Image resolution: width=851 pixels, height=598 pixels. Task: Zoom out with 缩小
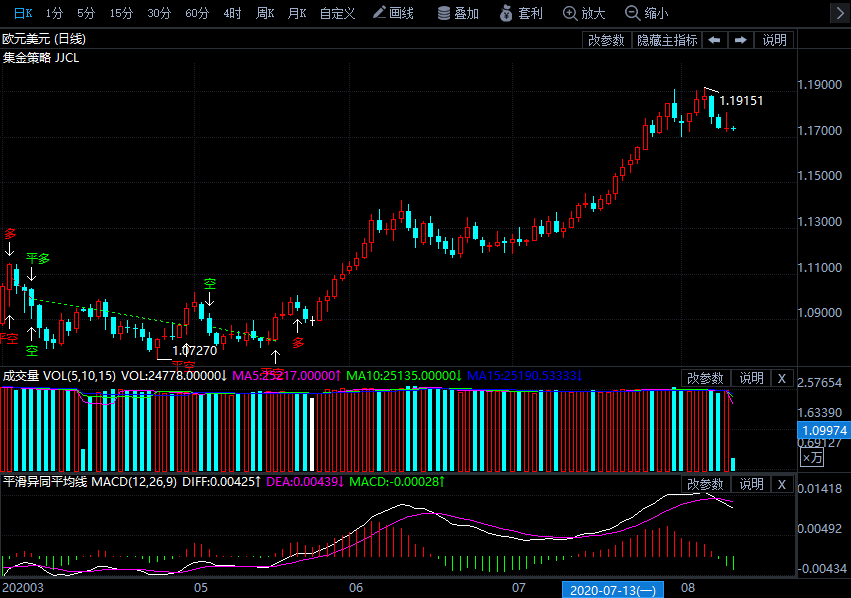point(646,13)
